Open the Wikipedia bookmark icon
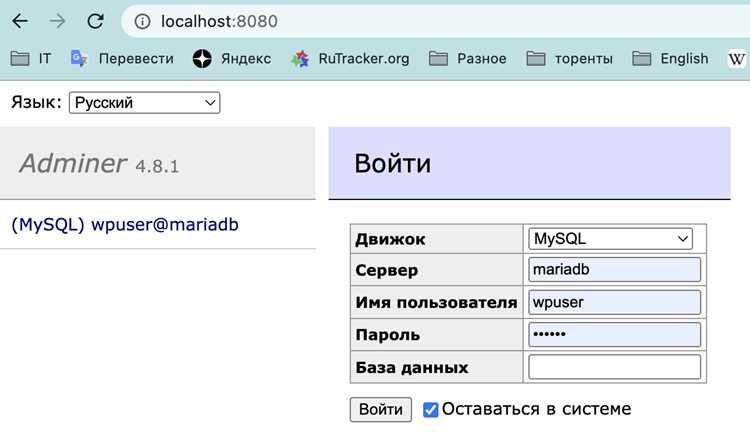The width and height of the screenshot is (750, 434). (x=736, y=59)
